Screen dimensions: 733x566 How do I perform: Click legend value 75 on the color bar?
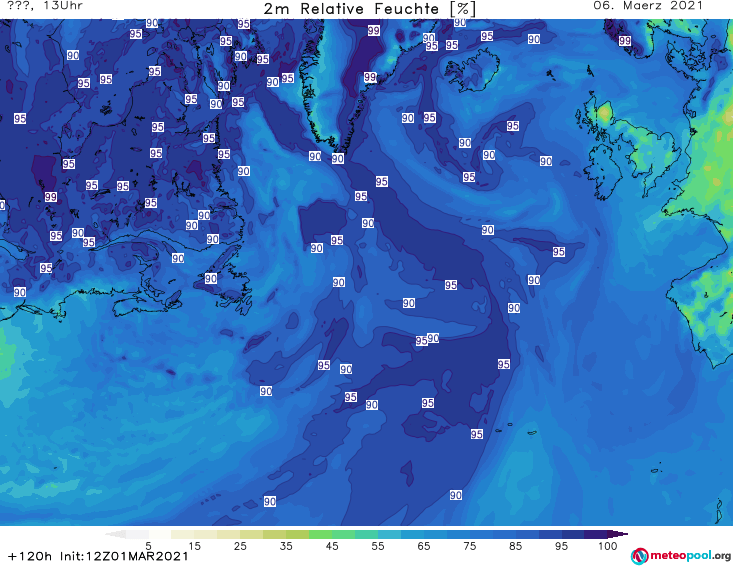pyautogui.click(x=470, y=546)
